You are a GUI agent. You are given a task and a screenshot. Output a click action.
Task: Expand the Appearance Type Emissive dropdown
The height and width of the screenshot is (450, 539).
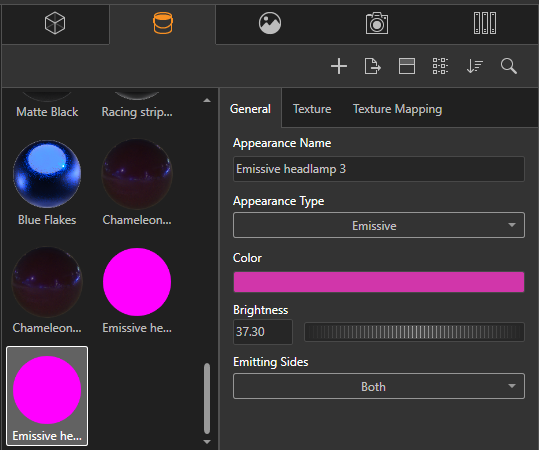[379, 226]
